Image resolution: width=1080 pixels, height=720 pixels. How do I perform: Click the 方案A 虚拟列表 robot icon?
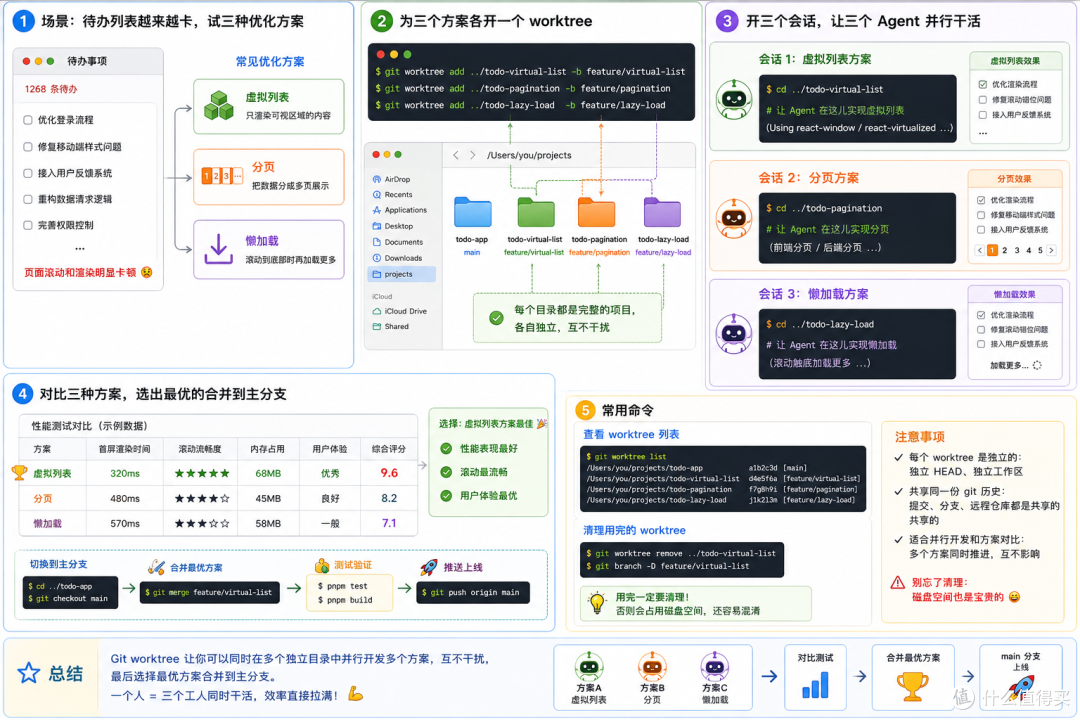click(x=589, y=666)
